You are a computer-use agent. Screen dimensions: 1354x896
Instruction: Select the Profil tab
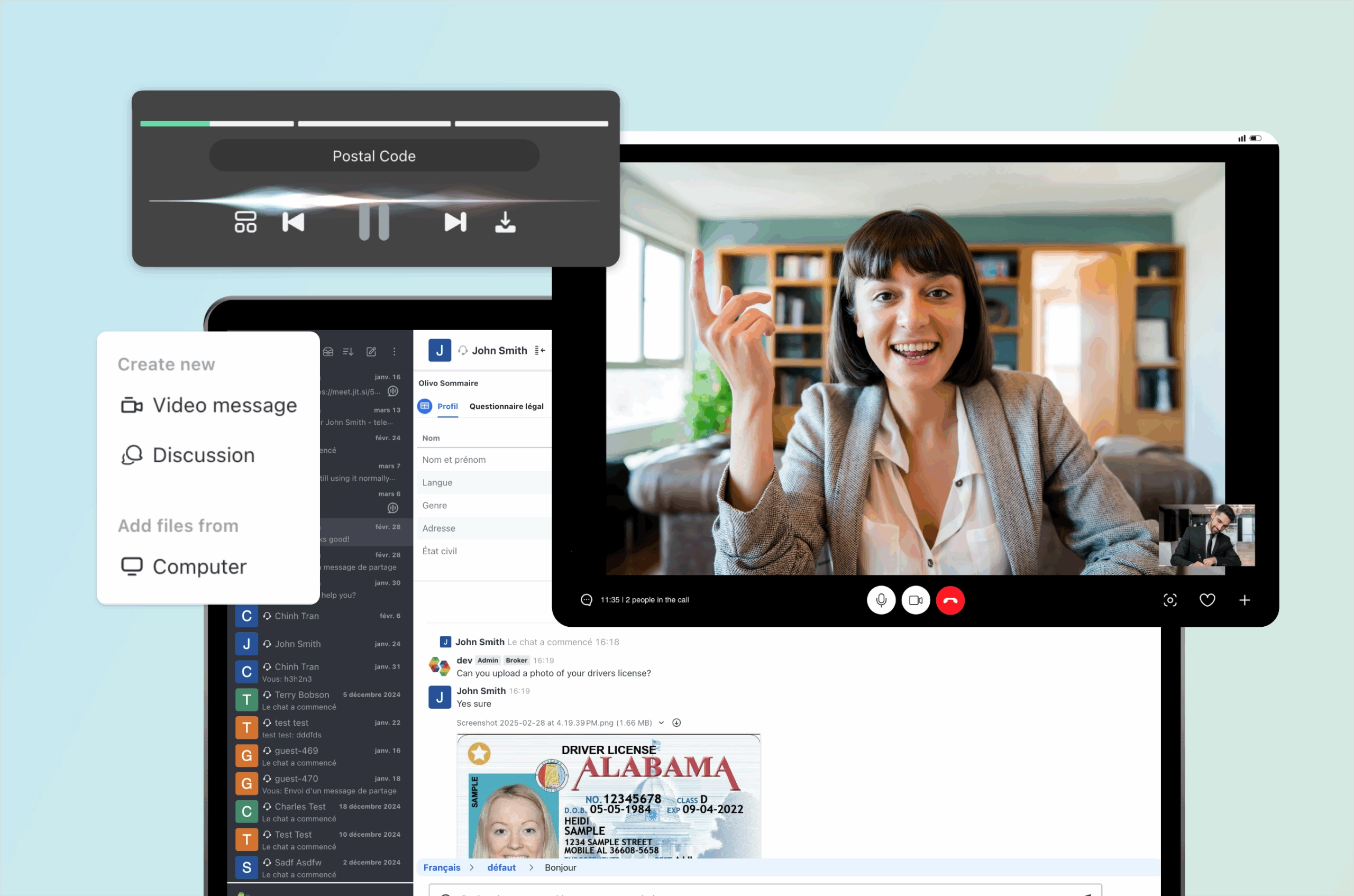coord(447,406)
